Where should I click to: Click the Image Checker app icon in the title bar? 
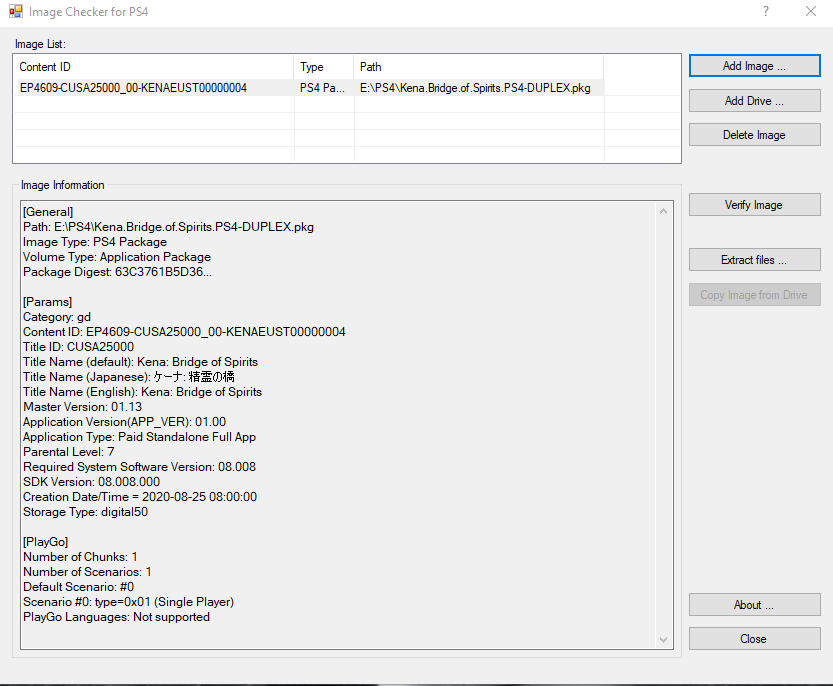pos(16,11)
